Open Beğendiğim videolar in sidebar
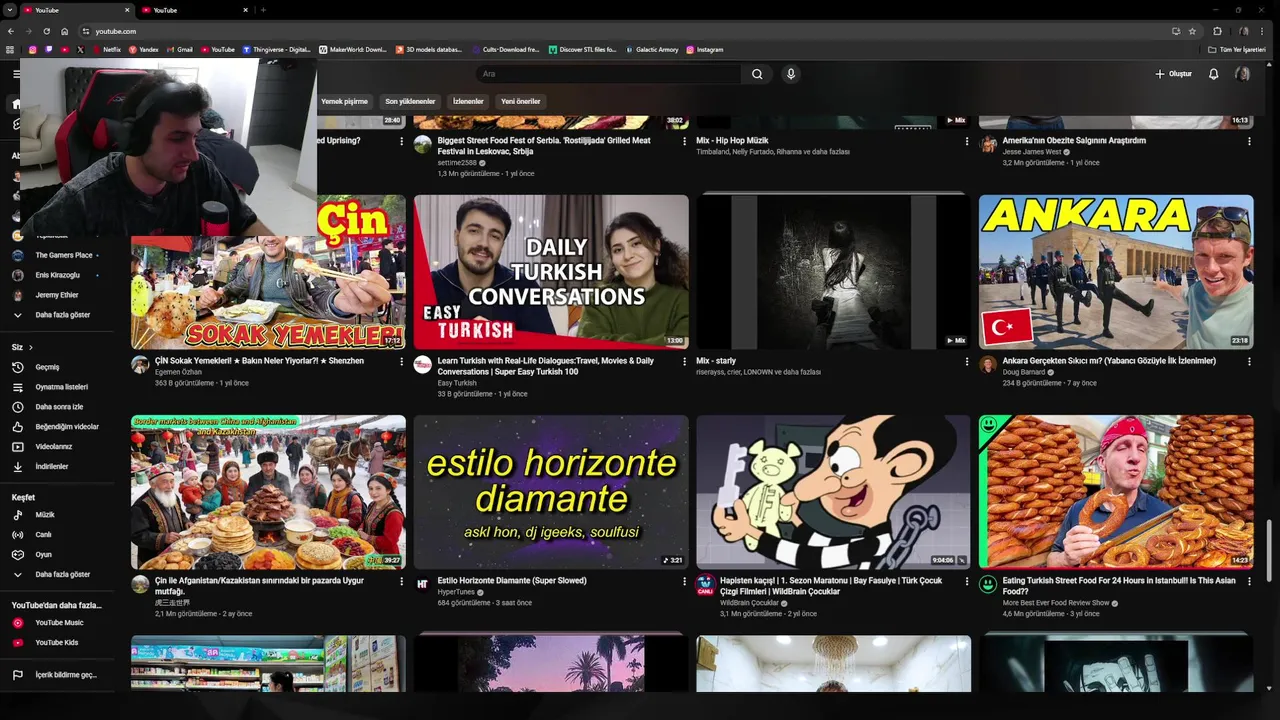The image size is (1280, 720). point(58,427)
